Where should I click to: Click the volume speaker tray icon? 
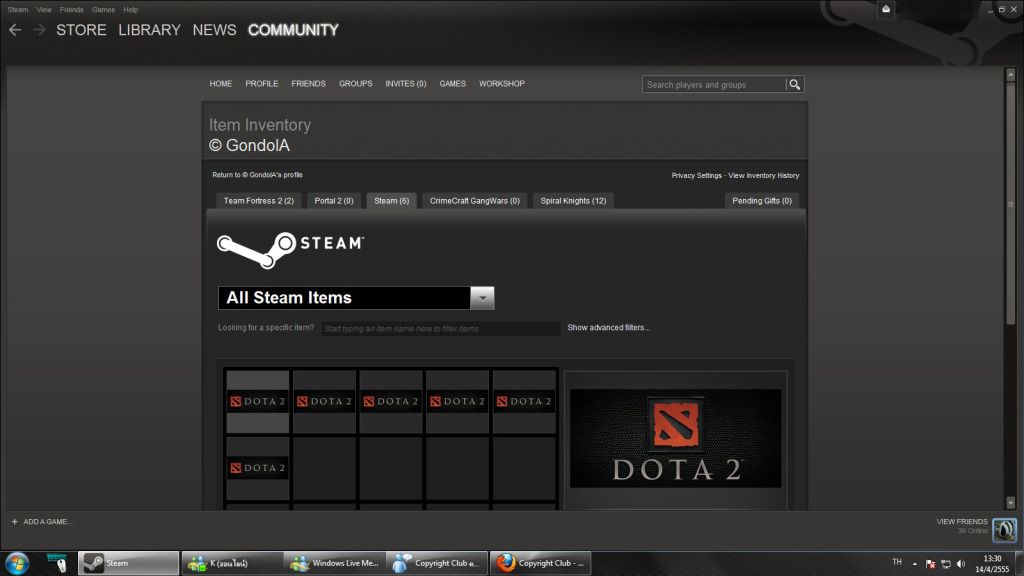tap(960, 563)
